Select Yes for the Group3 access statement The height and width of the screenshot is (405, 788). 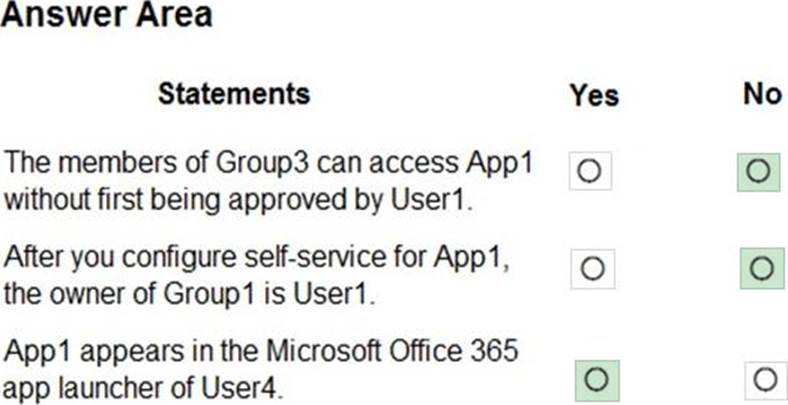(590, 171)
